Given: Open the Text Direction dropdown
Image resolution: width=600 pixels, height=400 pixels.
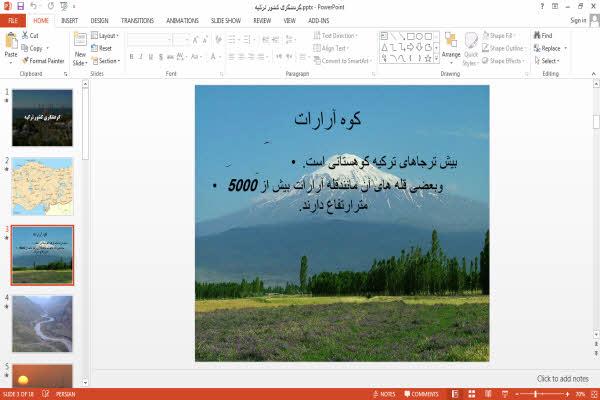Looking at the screenshot, I should point(336,36).
